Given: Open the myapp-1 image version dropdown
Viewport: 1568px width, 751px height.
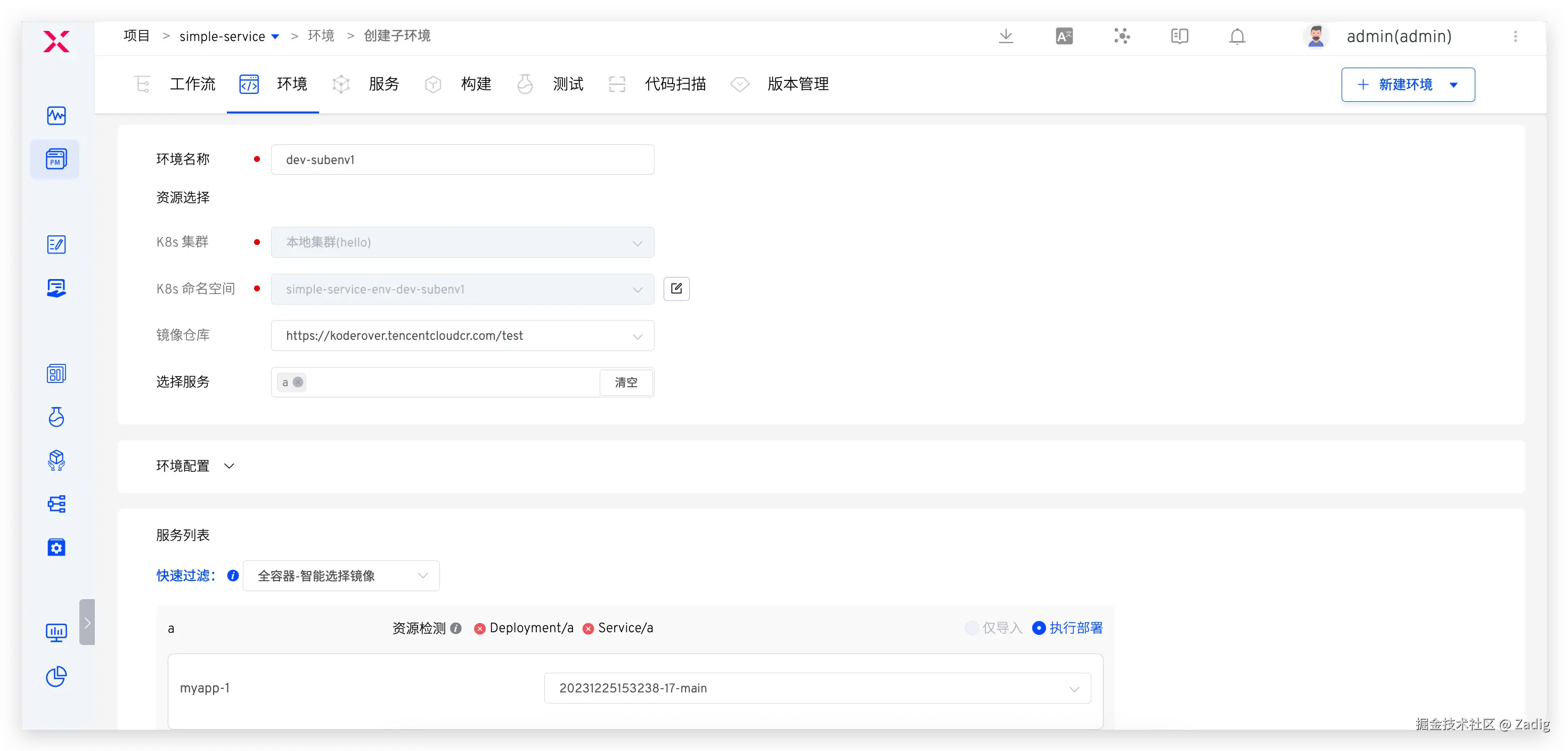Looking at the screenshot, I should pos(818,688).
